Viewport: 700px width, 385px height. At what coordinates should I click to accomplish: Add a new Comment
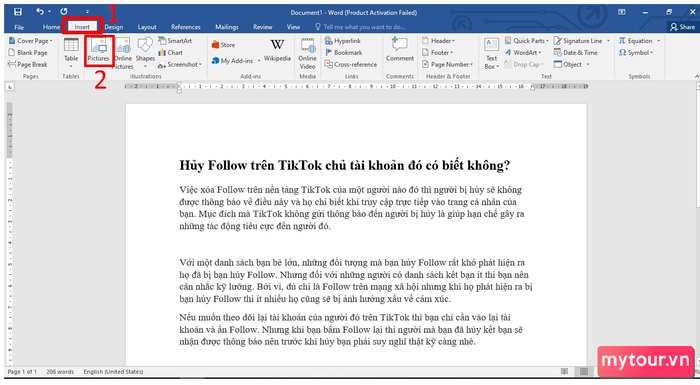pos(400,50)
